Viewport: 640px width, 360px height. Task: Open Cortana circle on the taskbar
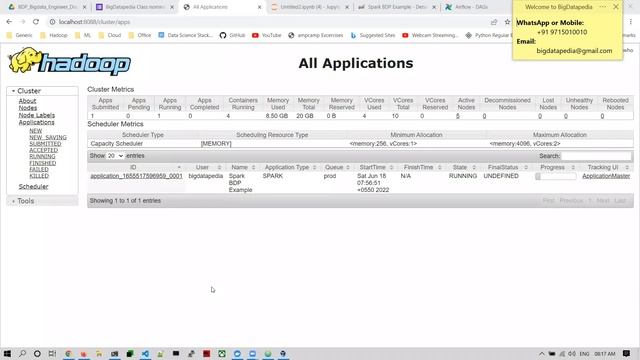click(37, 353)
